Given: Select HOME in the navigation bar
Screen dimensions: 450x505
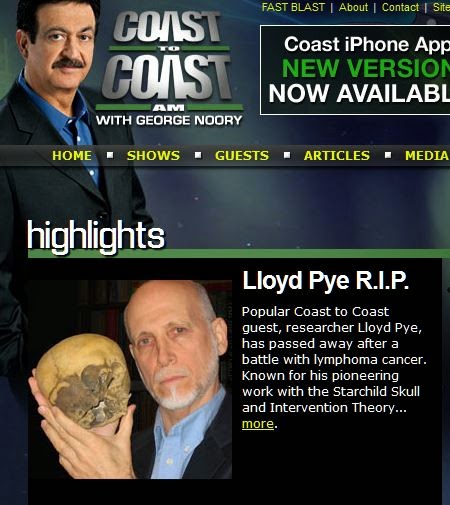Looking at the screenshot, I should pyautogui.click(x=72, y=156).
